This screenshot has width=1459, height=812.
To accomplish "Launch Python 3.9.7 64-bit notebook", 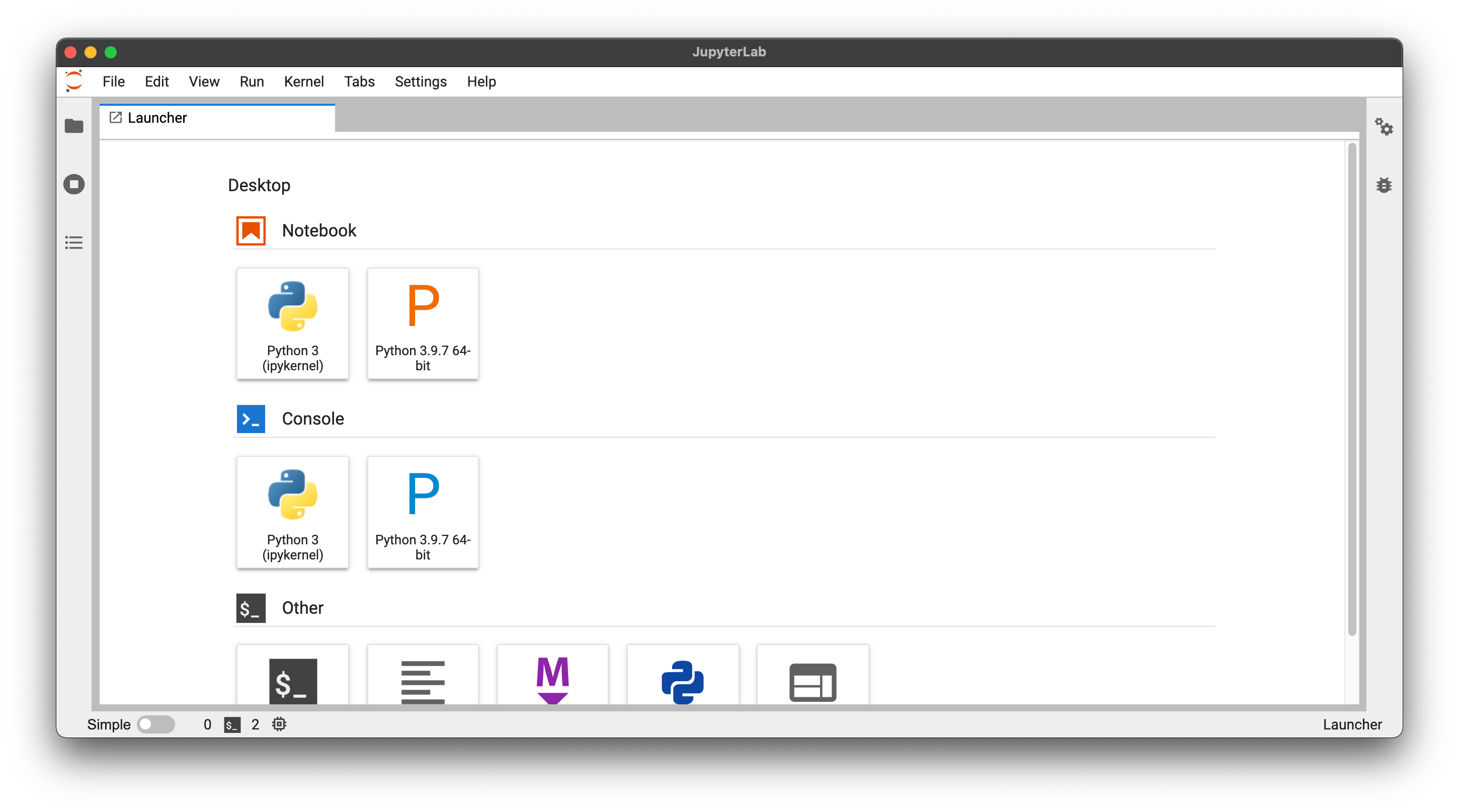I will pyautogui.click(x=423, y=323).
